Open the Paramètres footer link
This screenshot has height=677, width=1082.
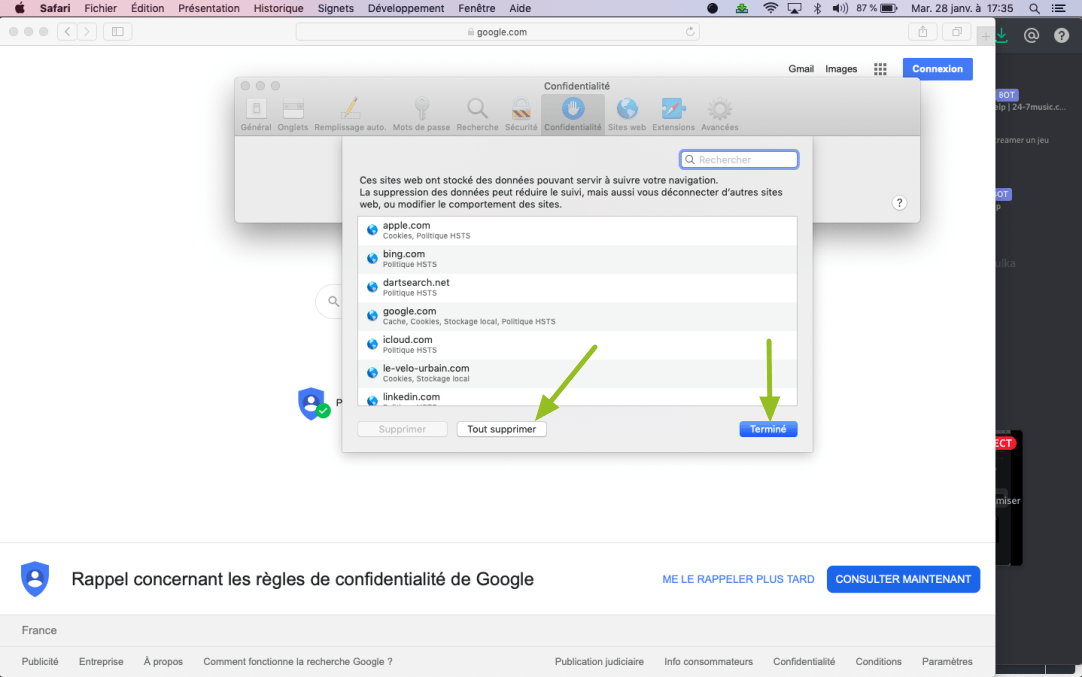tap(947, 661)
